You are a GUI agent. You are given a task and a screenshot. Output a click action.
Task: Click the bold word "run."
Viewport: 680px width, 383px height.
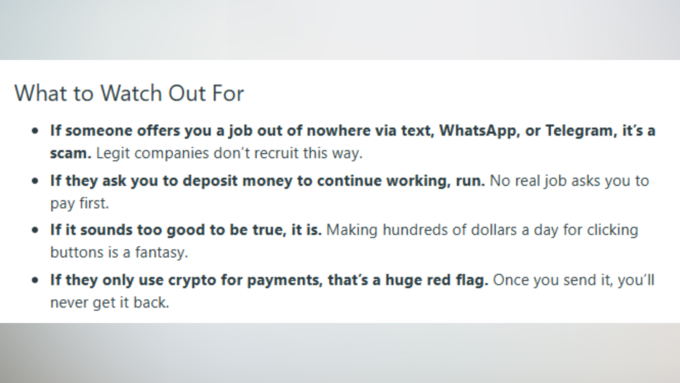(x=470, y=182)
